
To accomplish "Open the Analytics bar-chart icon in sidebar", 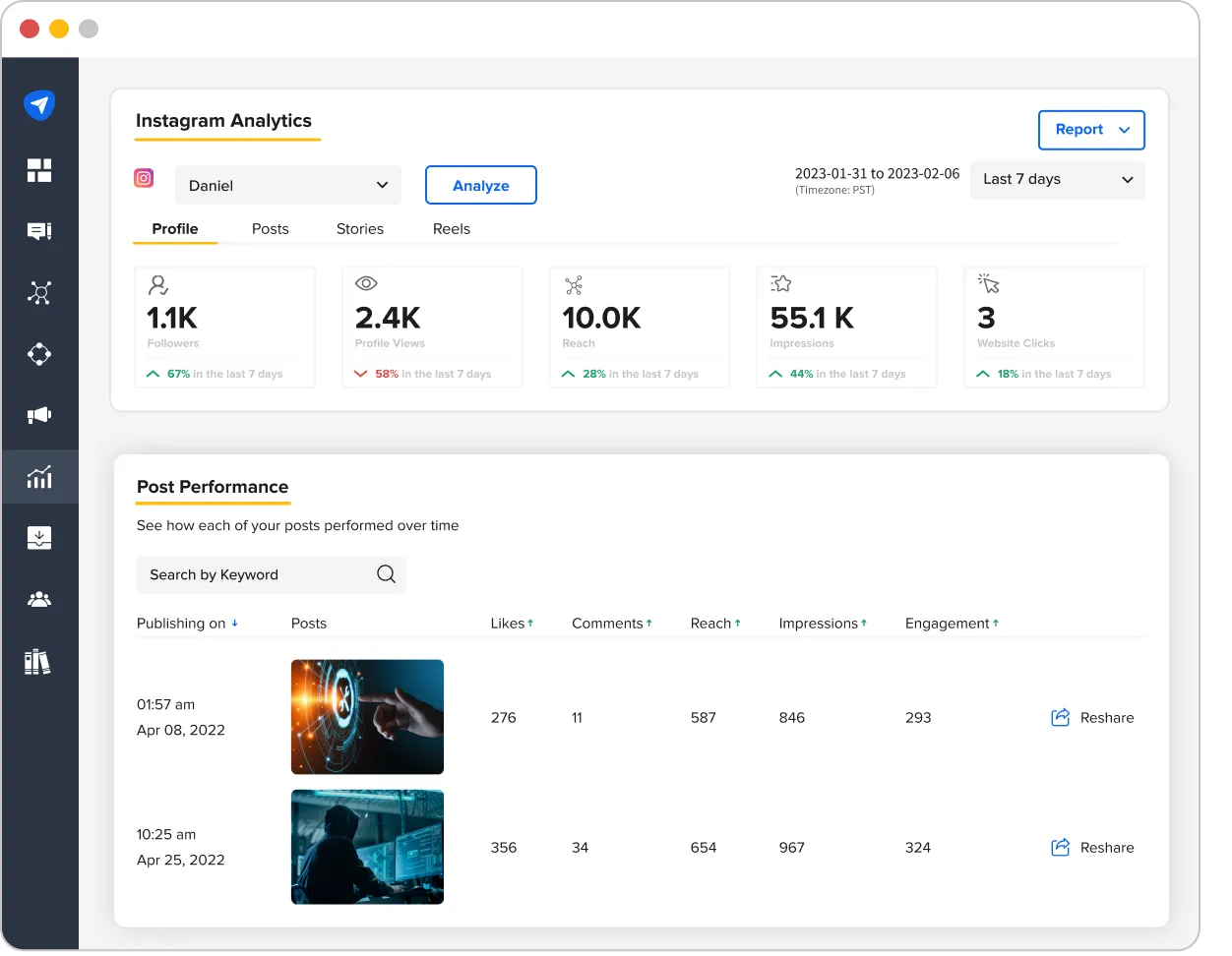I will click(x=39, y=476).
